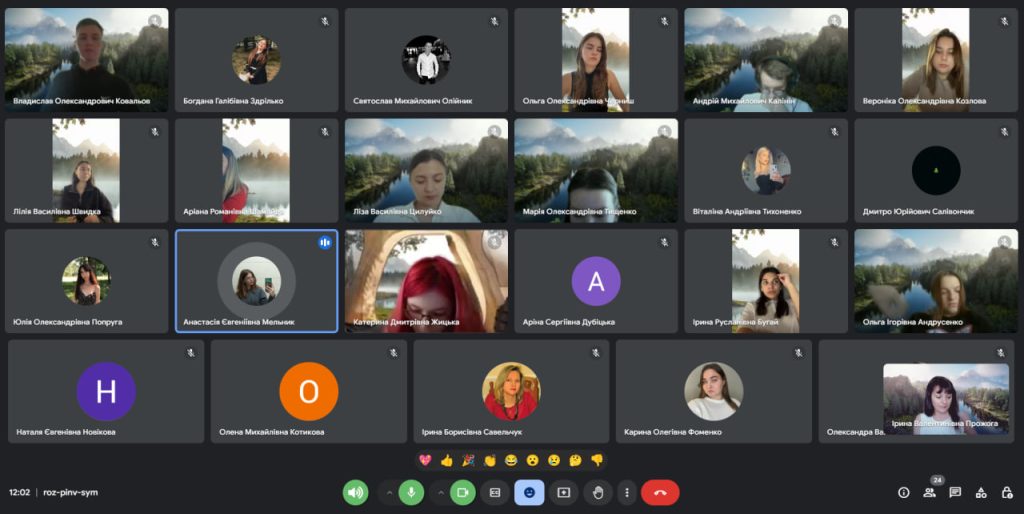The height and width of the screenshot is (514, 1024).
Task: Turn off the camera with the green video button
Action: pyautogui.click(x=462, y=492)
